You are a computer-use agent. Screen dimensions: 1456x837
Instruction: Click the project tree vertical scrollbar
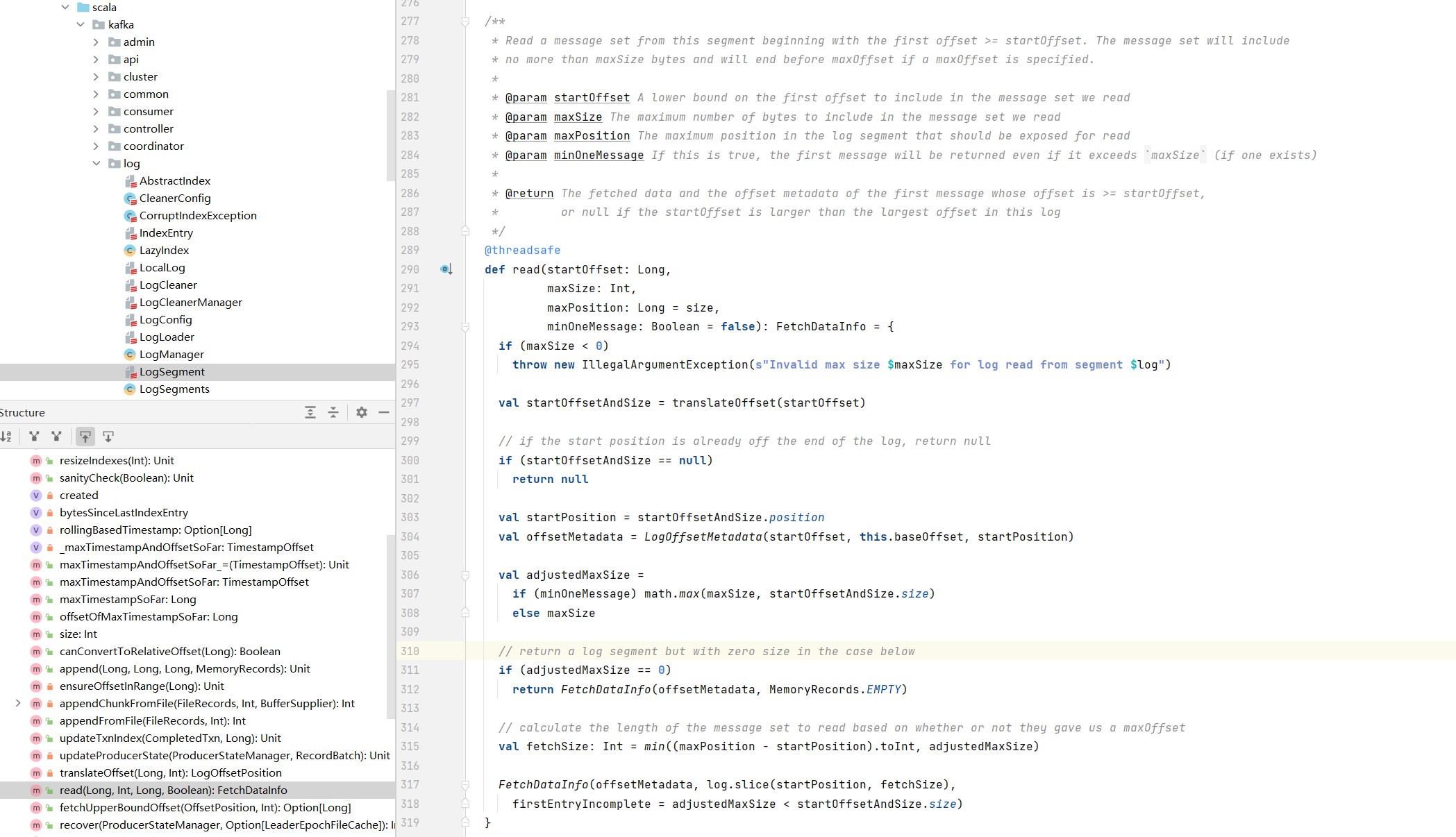390,135
